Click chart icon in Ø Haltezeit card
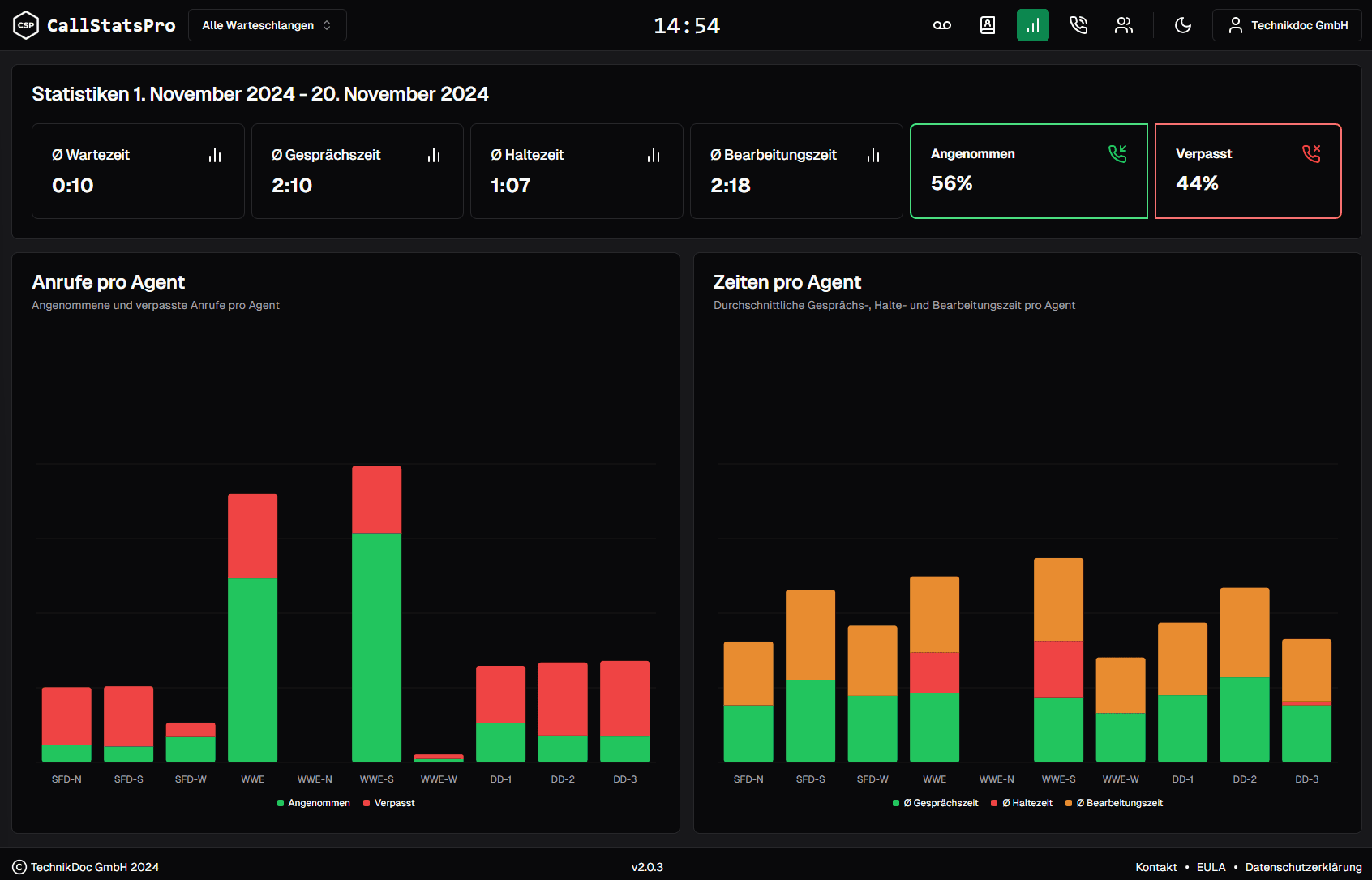 click(654, 155)
